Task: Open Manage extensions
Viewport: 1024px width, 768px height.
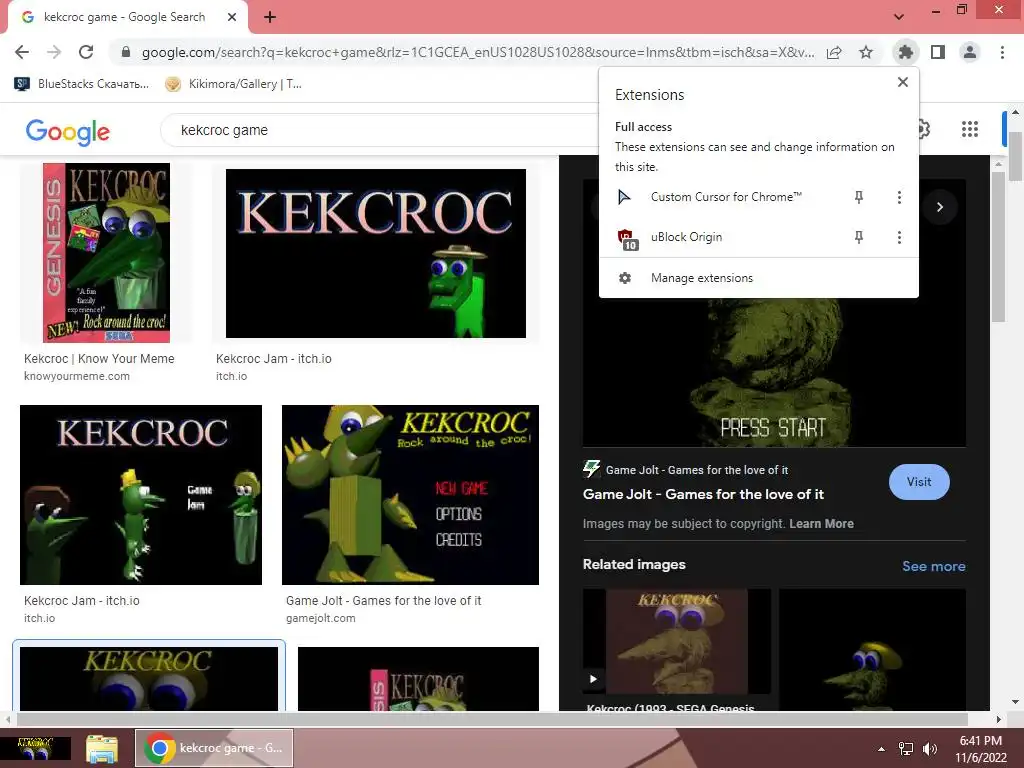Action: pos(701,278)
